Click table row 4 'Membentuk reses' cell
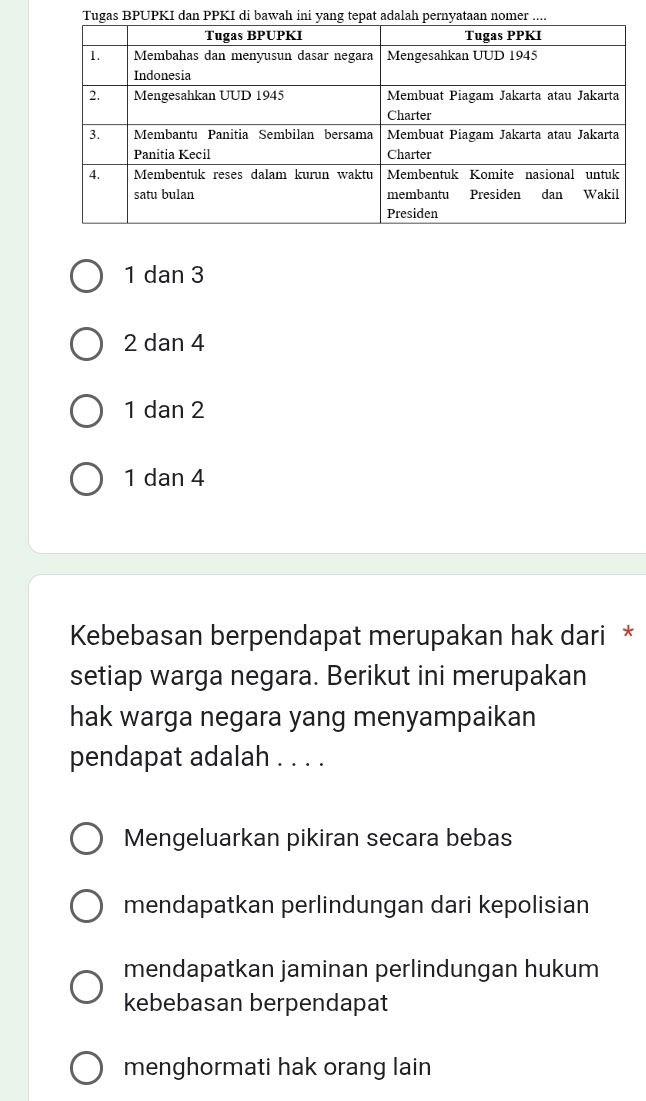The width and height of the screenshot is (646, 1101). [254, 185]
